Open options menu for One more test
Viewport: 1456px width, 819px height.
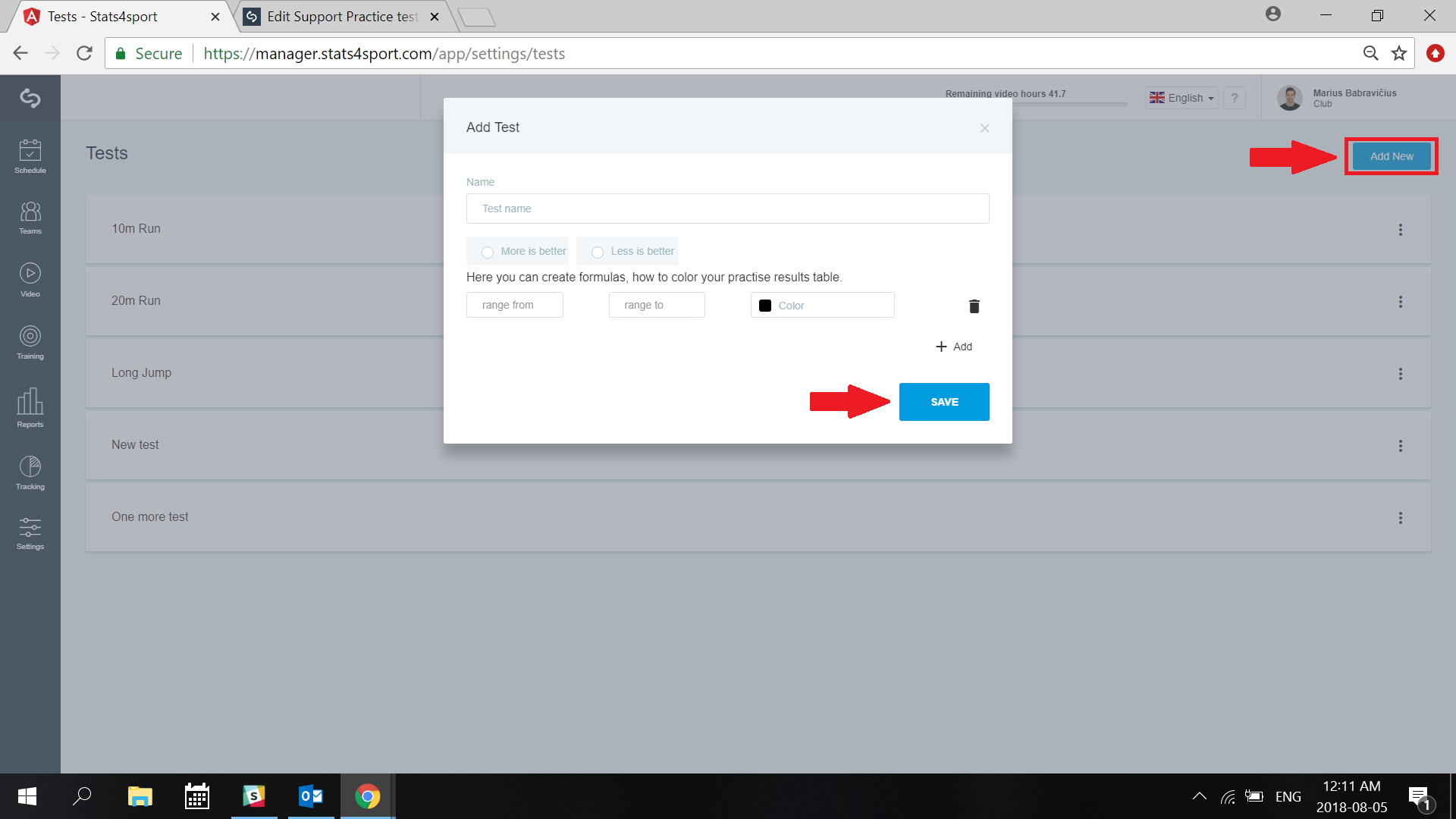1401,518
